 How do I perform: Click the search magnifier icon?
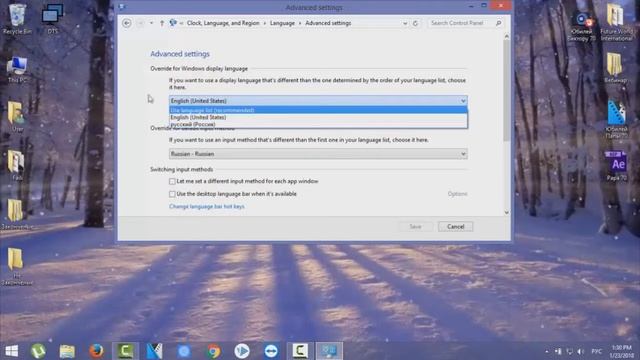click(x=498, y=23)
